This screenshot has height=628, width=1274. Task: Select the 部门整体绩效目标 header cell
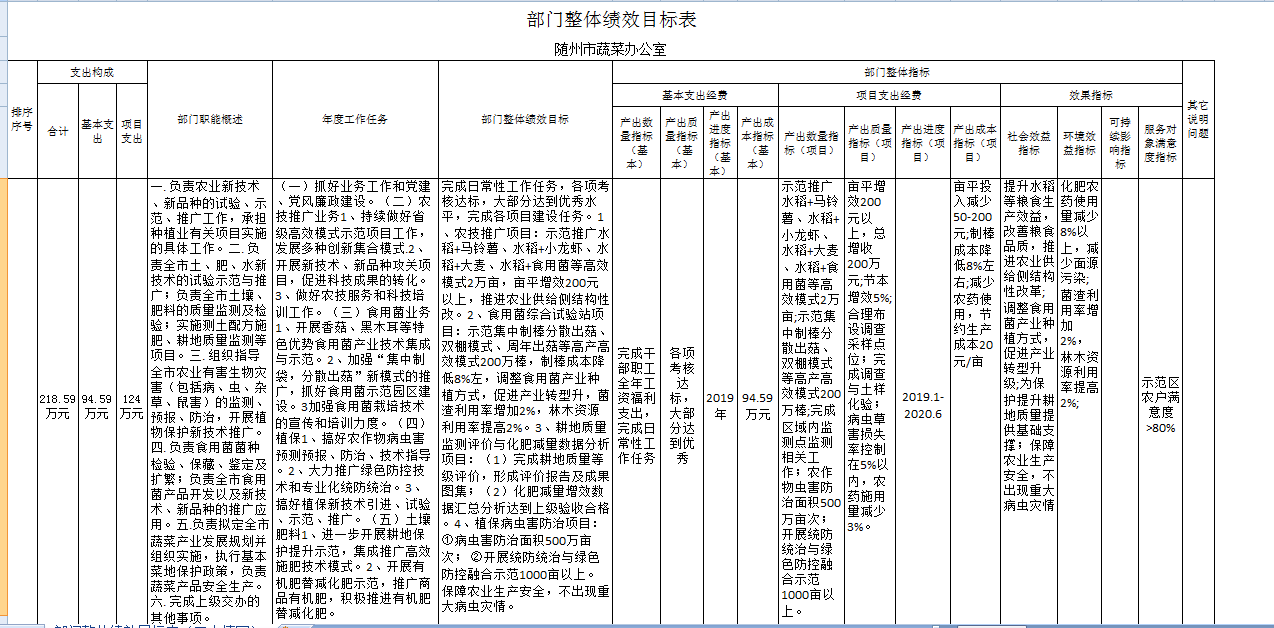525,119
